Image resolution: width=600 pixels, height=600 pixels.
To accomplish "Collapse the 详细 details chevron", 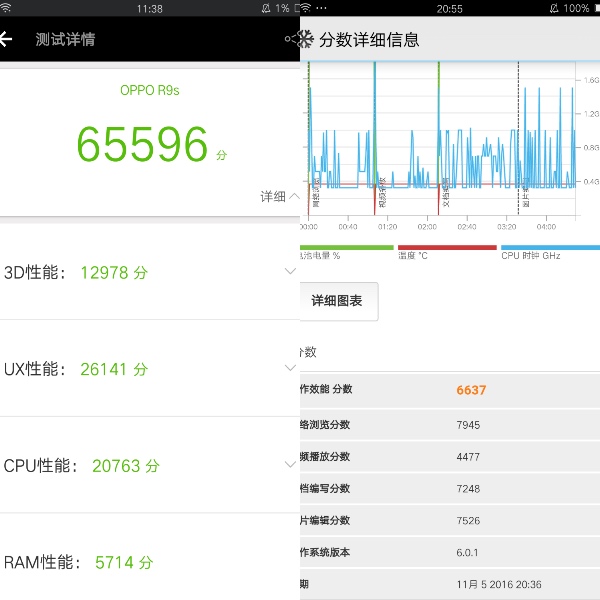I will (294, 196).
